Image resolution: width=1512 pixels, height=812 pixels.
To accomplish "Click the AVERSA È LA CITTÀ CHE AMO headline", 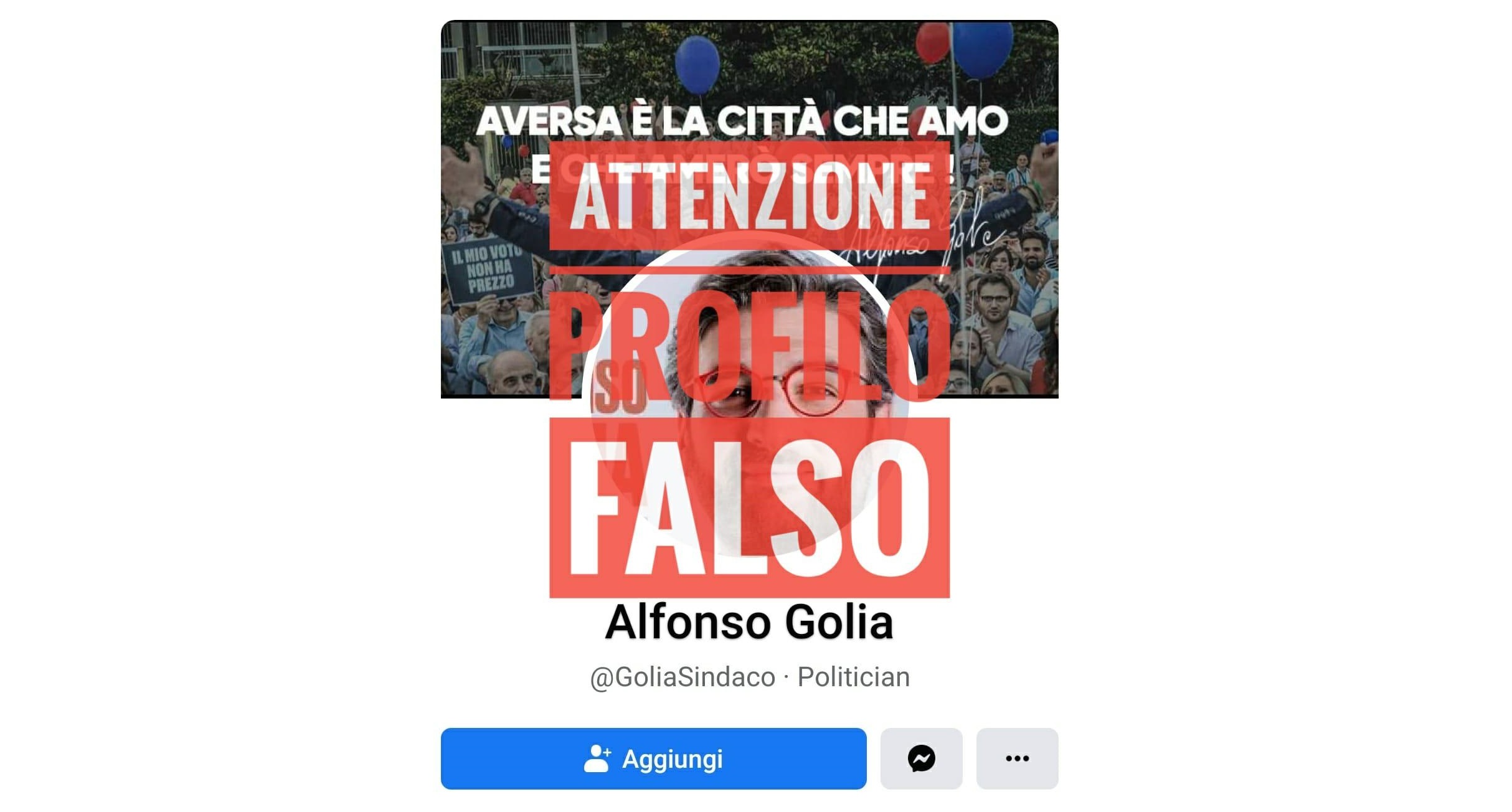I will (x=742, y=121).
